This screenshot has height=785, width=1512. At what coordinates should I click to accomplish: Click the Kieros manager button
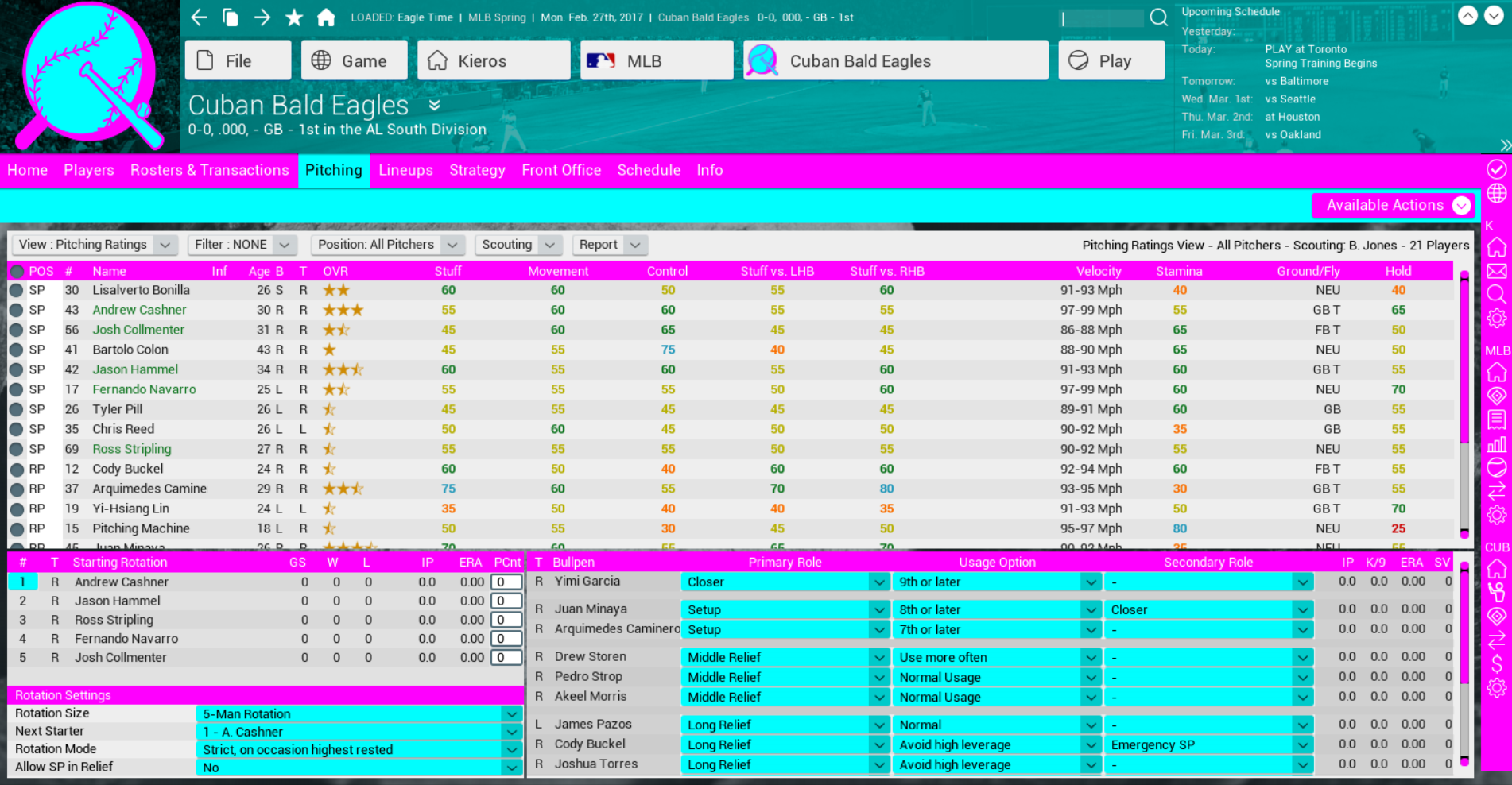coord(494,60)
